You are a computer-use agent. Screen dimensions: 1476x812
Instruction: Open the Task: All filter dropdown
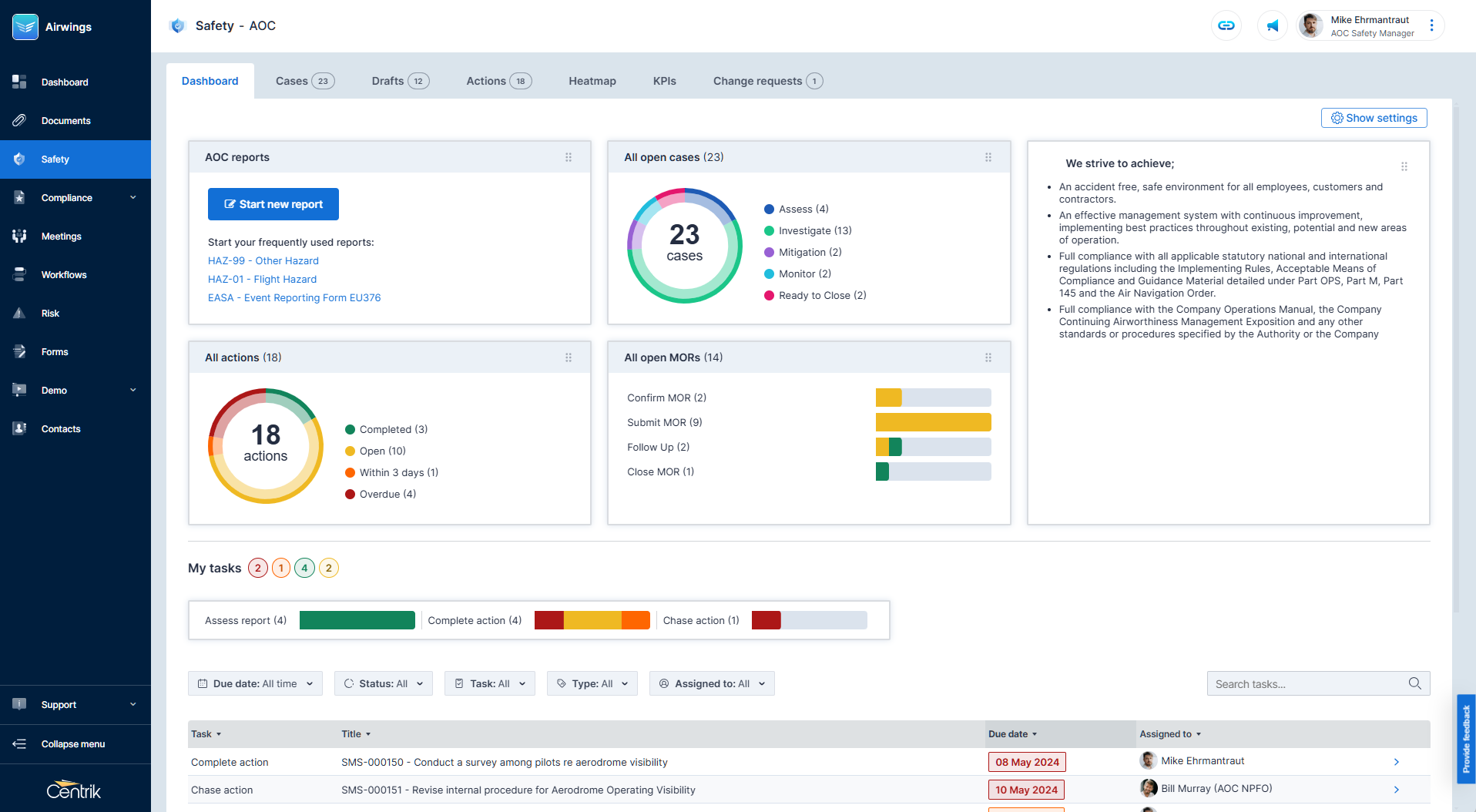click(490, 683)
